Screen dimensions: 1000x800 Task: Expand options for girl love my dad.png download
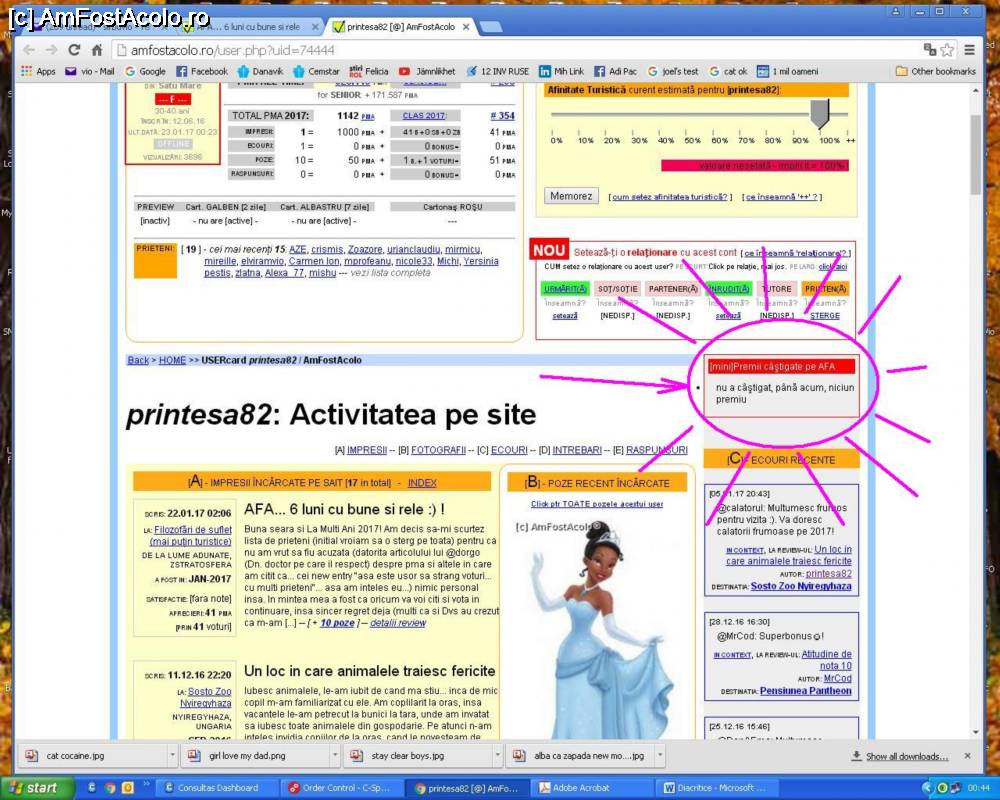click(x=335, y=755)
